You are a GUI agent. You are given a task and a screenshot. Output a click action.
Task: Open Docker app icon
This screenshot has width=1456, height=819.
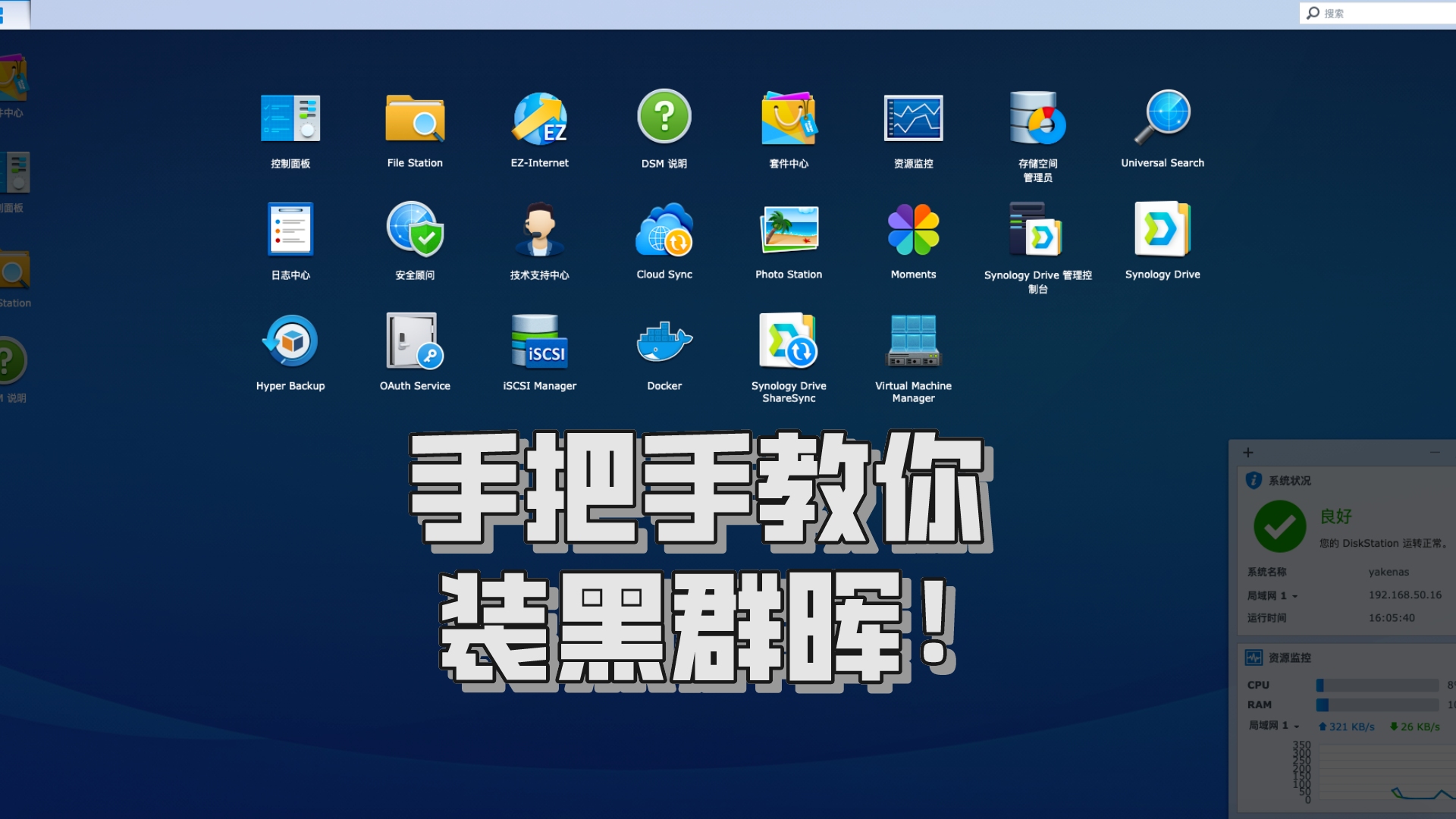664,341
